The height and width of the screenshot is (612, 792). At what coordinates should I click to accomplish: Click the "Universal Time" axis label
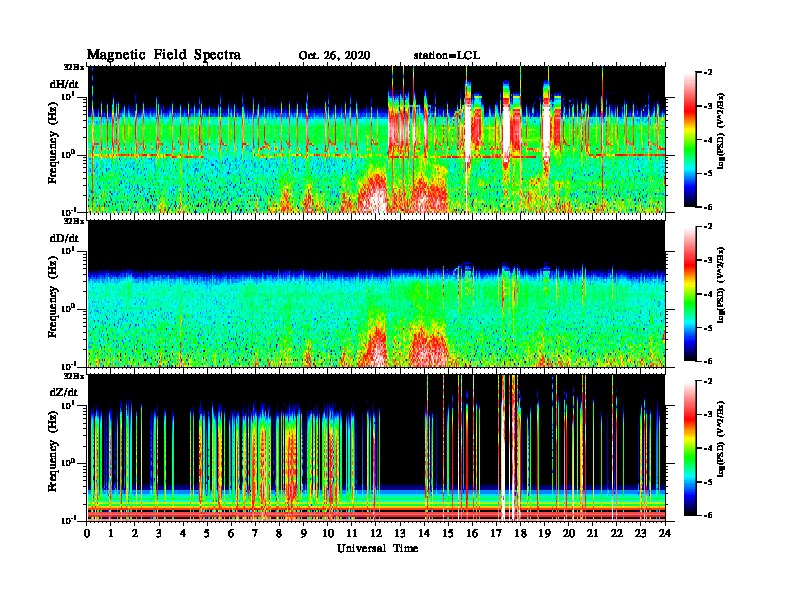click(x=377, y=548)
